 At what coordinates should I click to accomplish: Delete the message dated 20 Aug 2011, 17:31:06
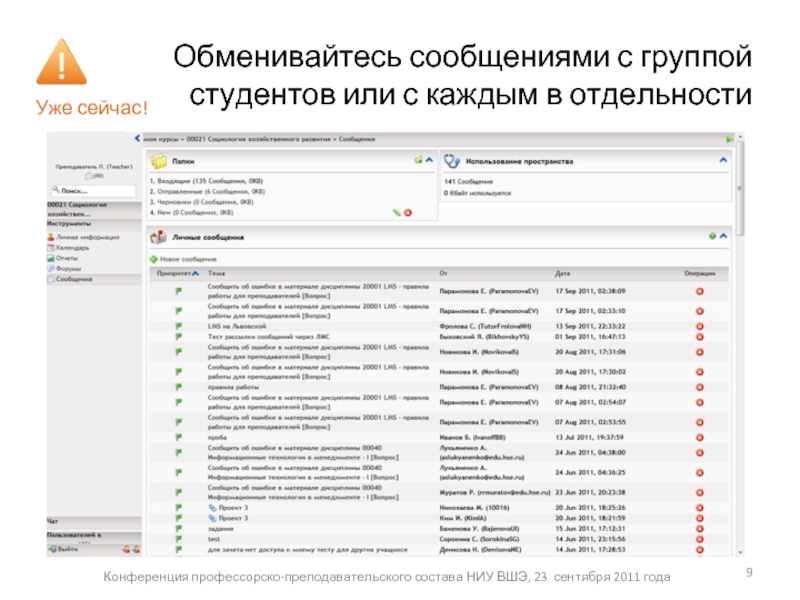click(x=699, y=352)
